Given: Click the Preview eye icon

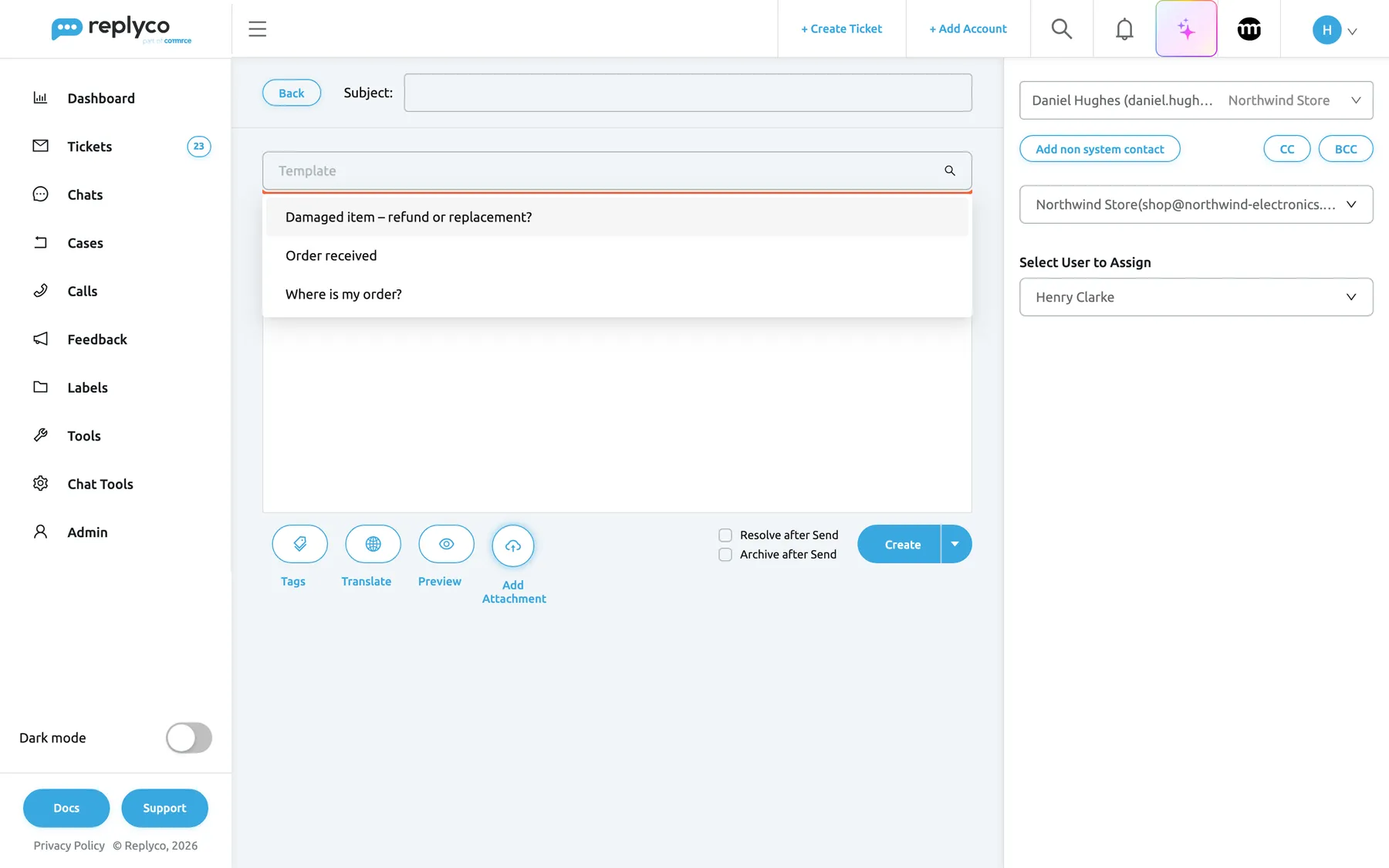Looking at the screenshot, I should (x=446, y=544).
